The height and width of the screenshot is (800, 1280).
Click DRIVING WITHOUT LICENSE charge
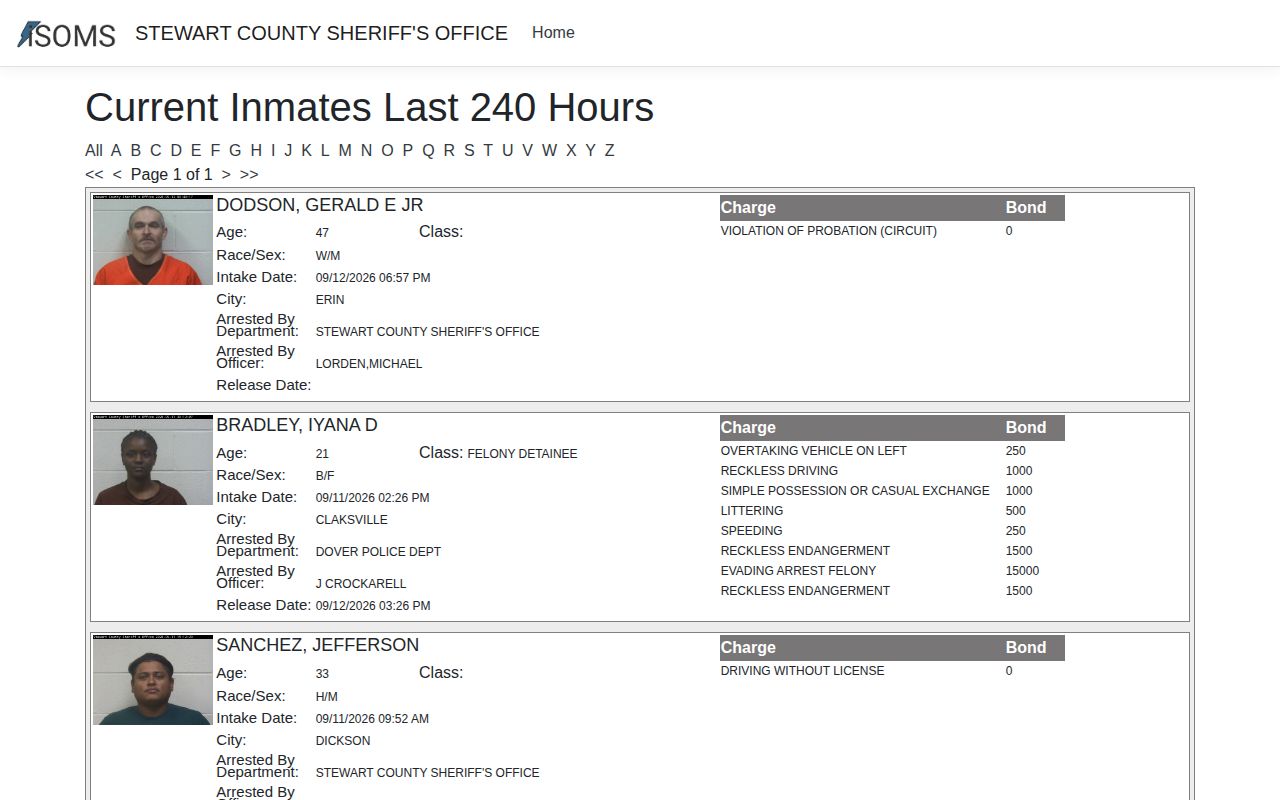point(802,671)
